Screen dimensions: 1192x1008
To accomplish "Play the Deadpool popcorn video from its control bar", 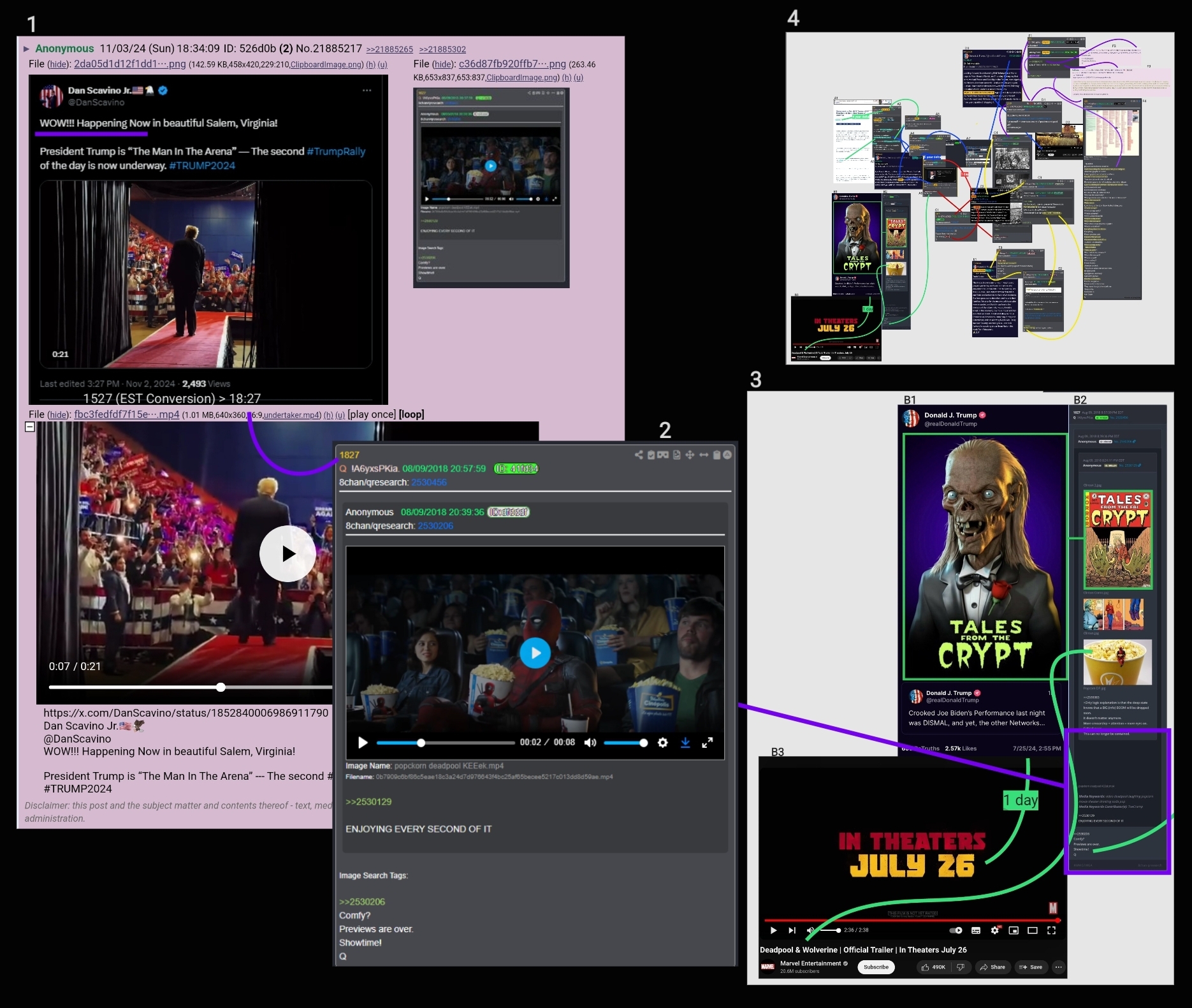I will 363,742.
